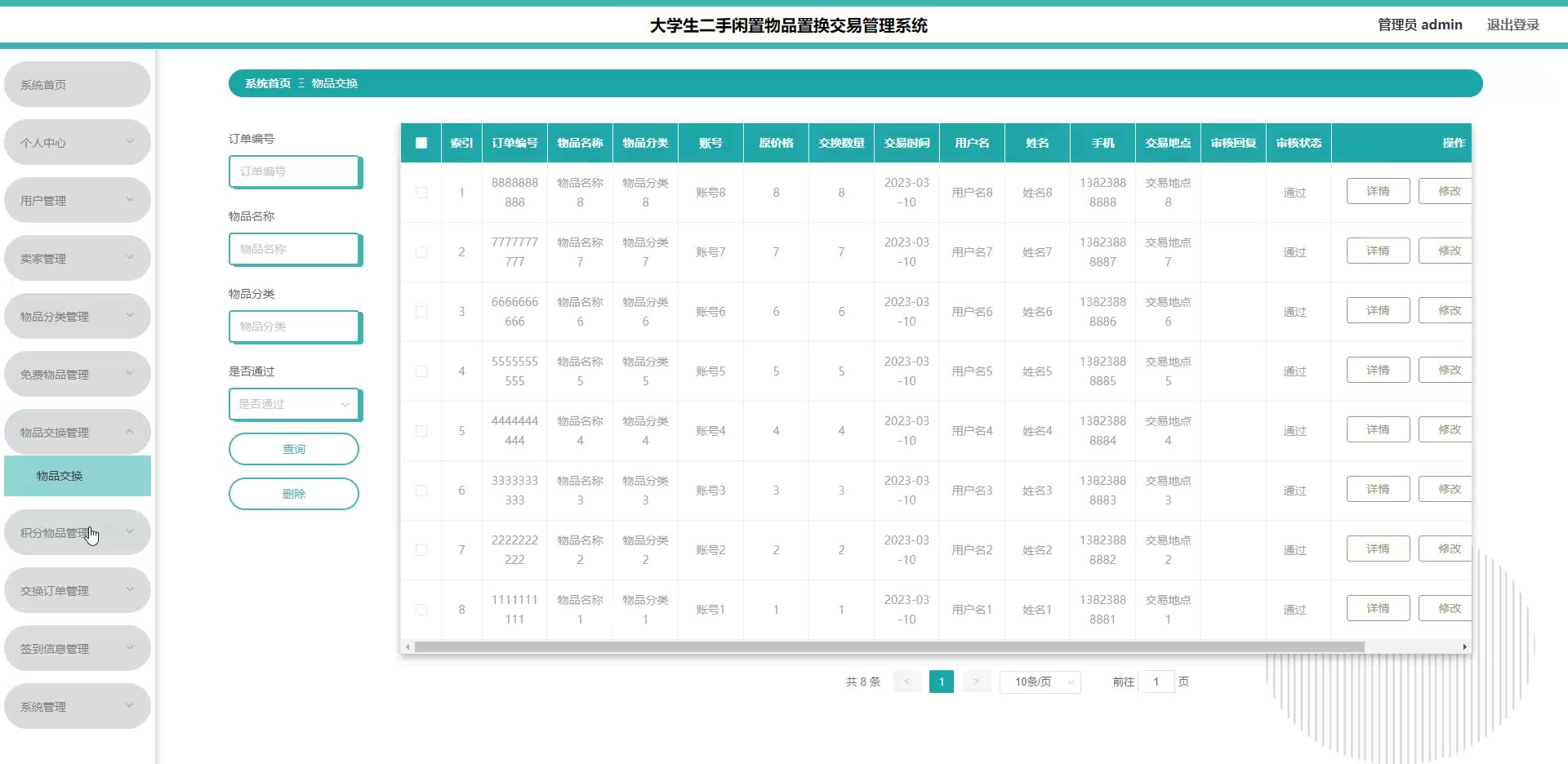The image size is (1568, 764).
Task: Click 修改 for order 4444444444
Action: click(1445, 429)
